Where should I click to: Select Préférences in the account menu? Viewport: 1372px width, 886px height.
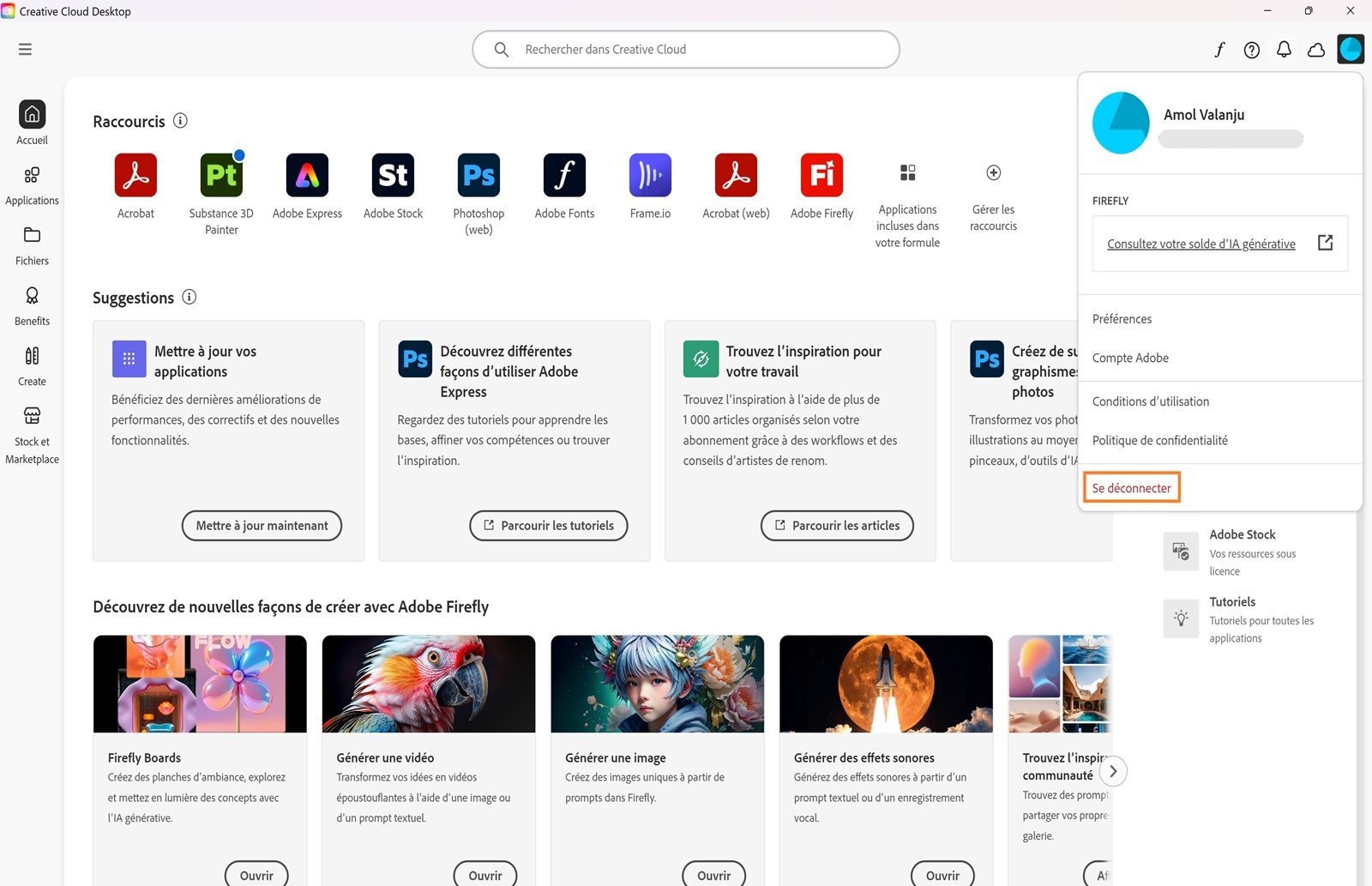pos(1122,318)
